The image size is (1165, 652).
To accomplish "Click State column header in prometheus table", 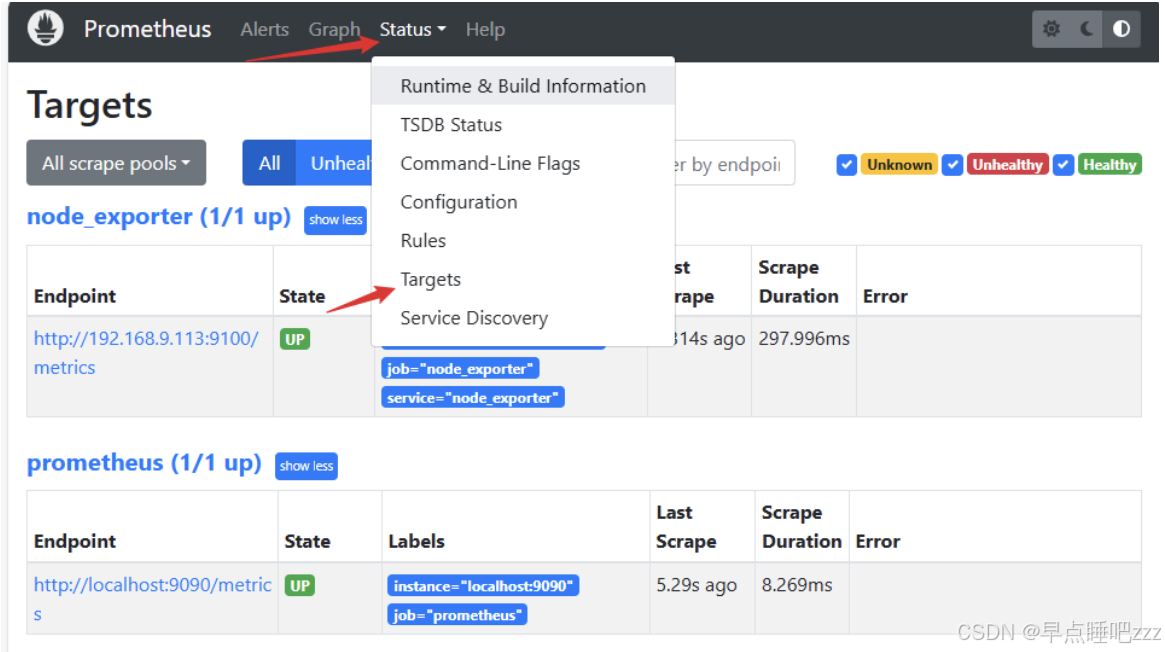I will (307, 541).
